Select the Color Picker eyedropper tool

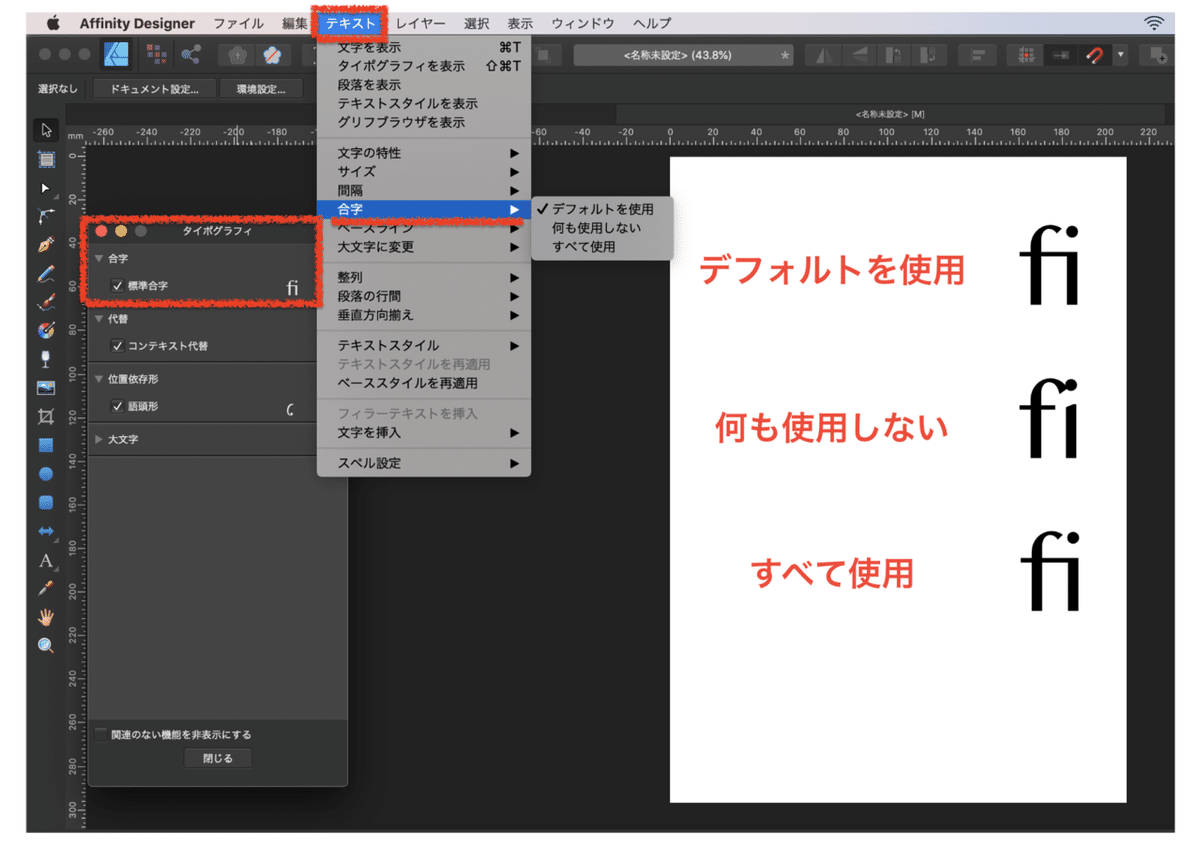point(46,588)
